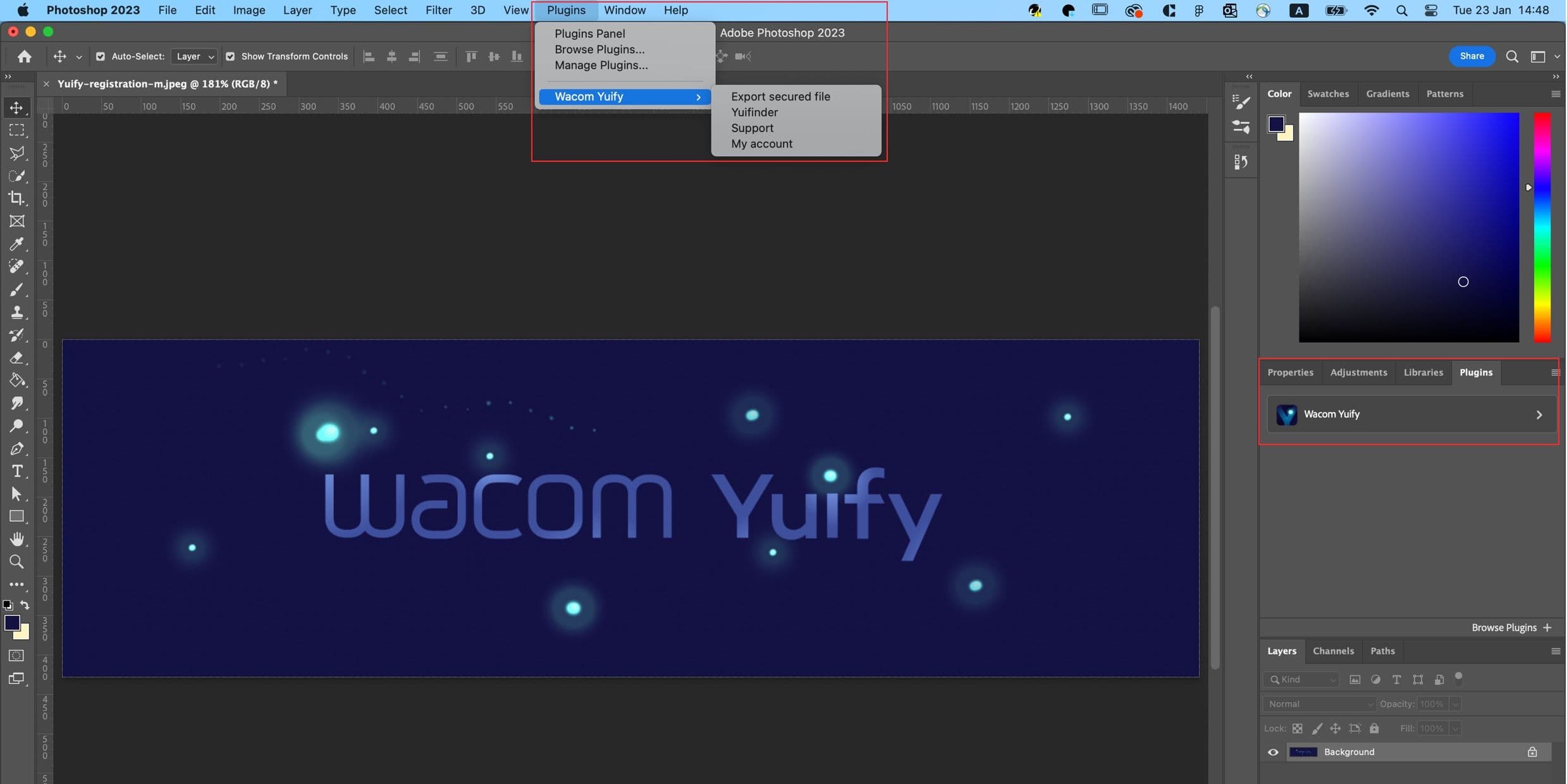Select the Rectangular Marquee tool
Screen dimensions: 1567x784
point(17,130)
